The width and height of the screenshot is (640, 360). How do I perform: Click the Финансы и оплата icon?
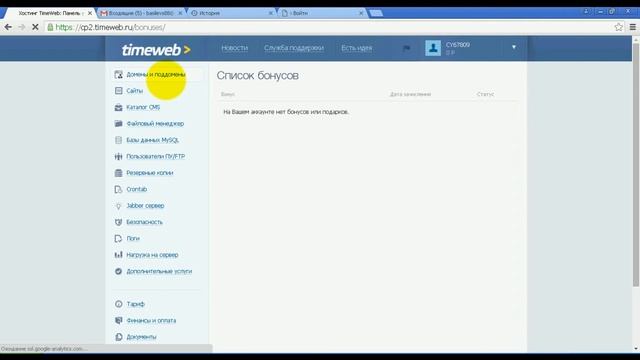[118, 320]
